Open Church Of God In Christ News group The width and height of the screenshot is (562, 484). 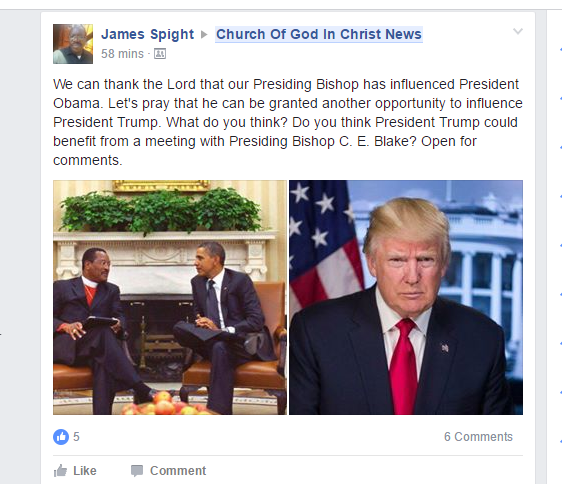click(x=319, y=34)
